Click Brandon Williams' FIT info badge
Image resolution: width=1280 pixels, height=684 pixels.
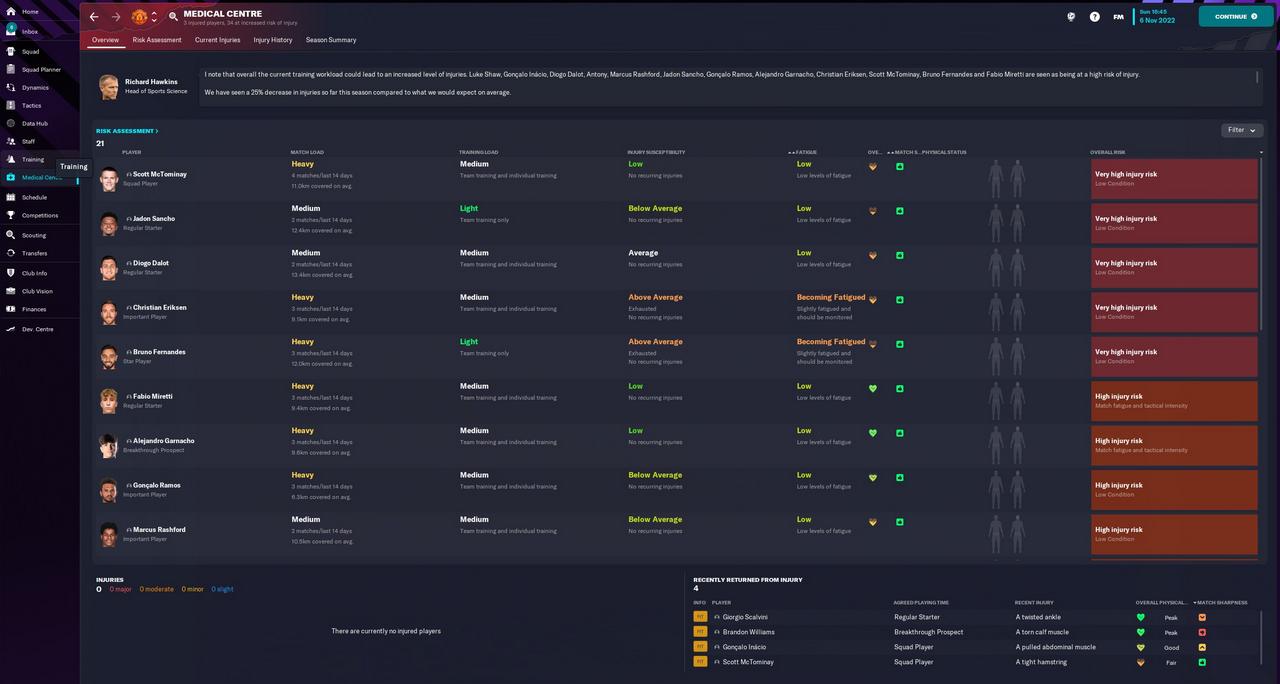pyautogui.click(x=700, y=632)
